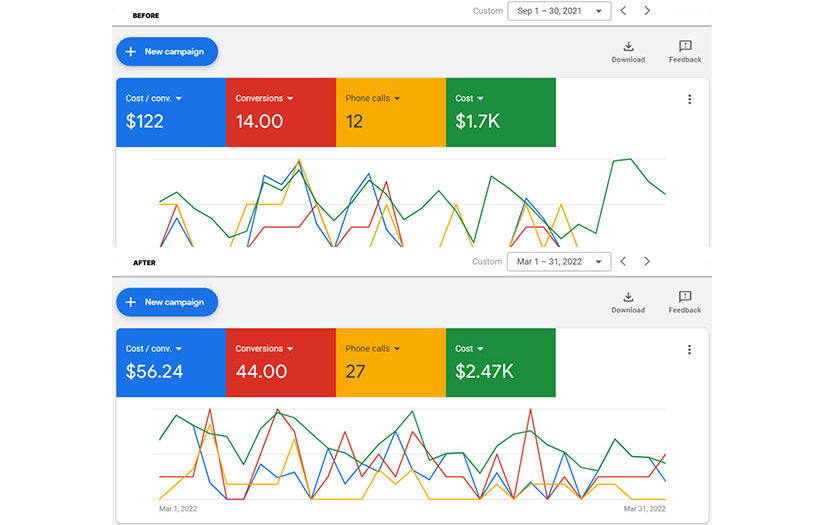Select the $1.7K cost value
Viewport: 825px width, 525px height.
(478, 122)
